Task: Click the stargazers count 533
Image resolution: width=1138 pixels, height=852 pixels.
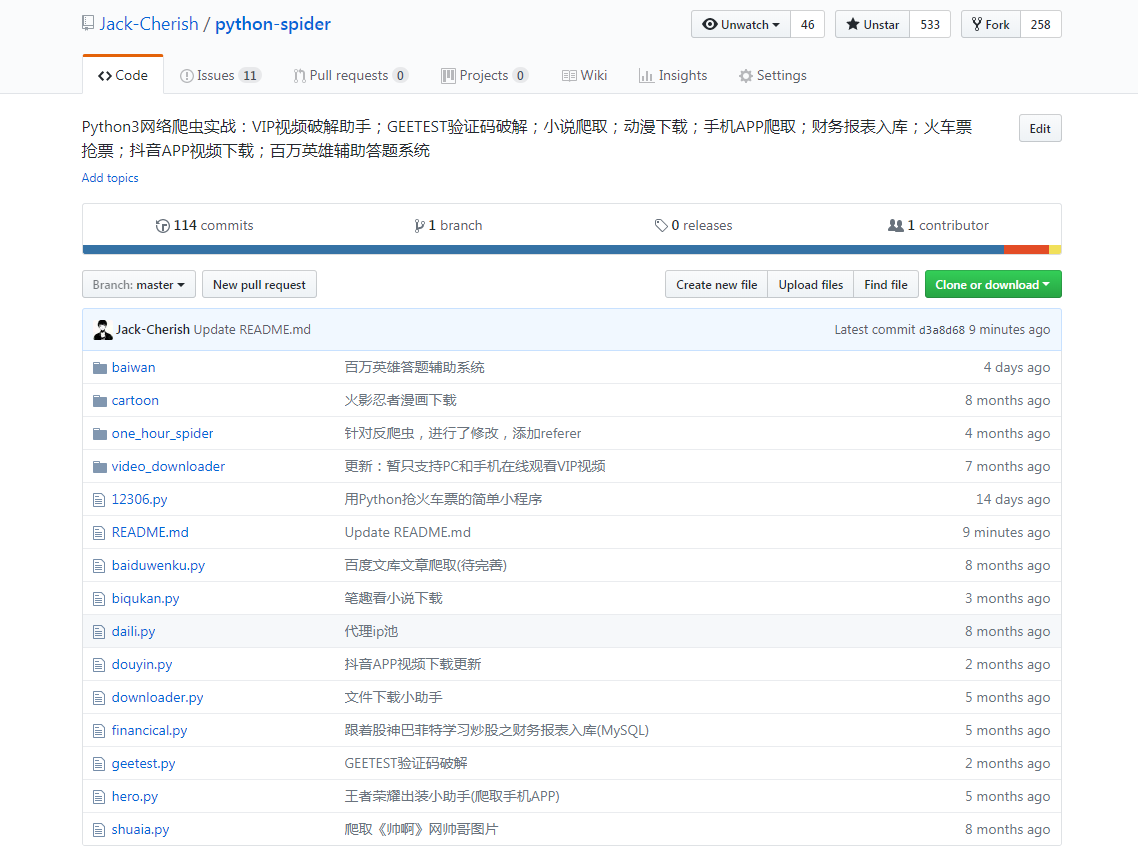Action: (930, 25)
